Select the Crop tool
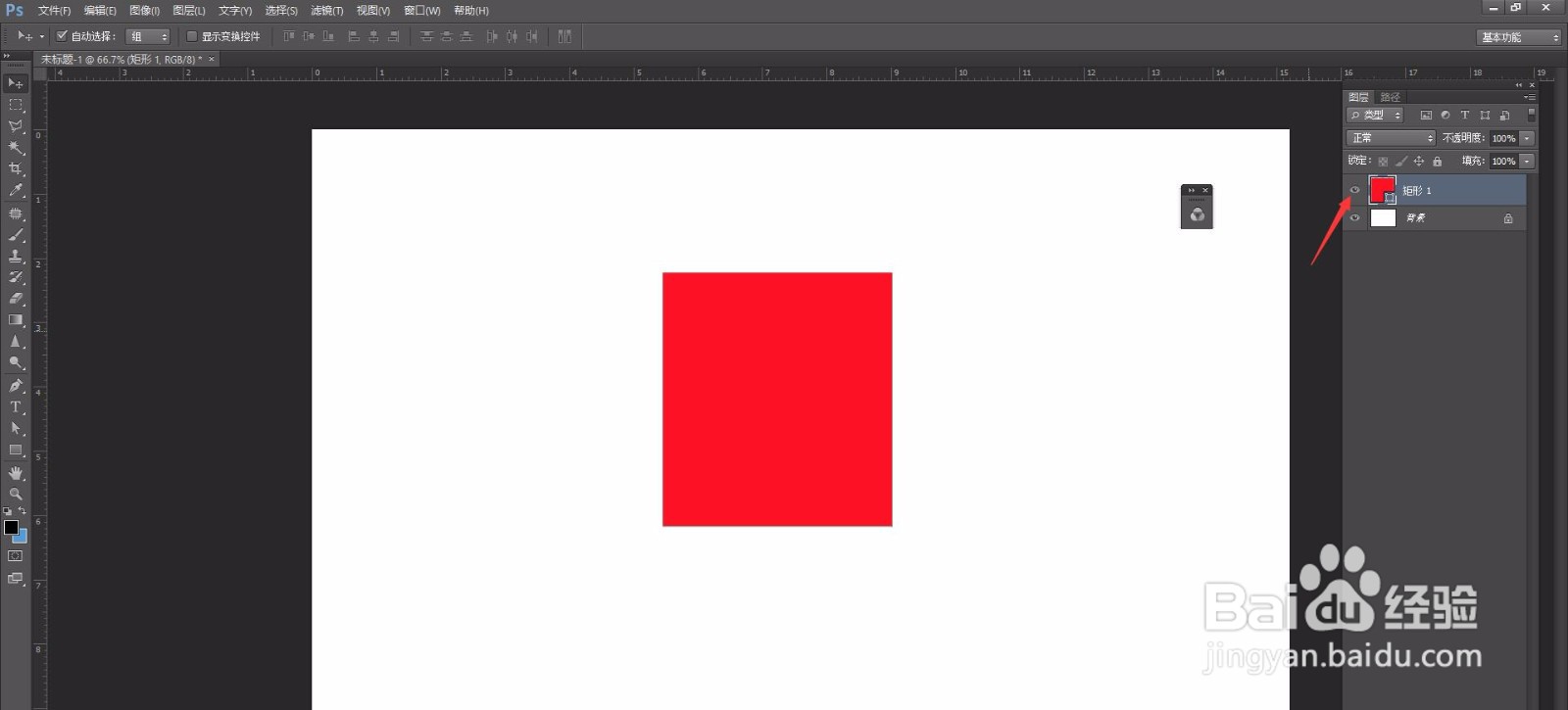Screen dimensions: 1568x710 coord(15,169)
